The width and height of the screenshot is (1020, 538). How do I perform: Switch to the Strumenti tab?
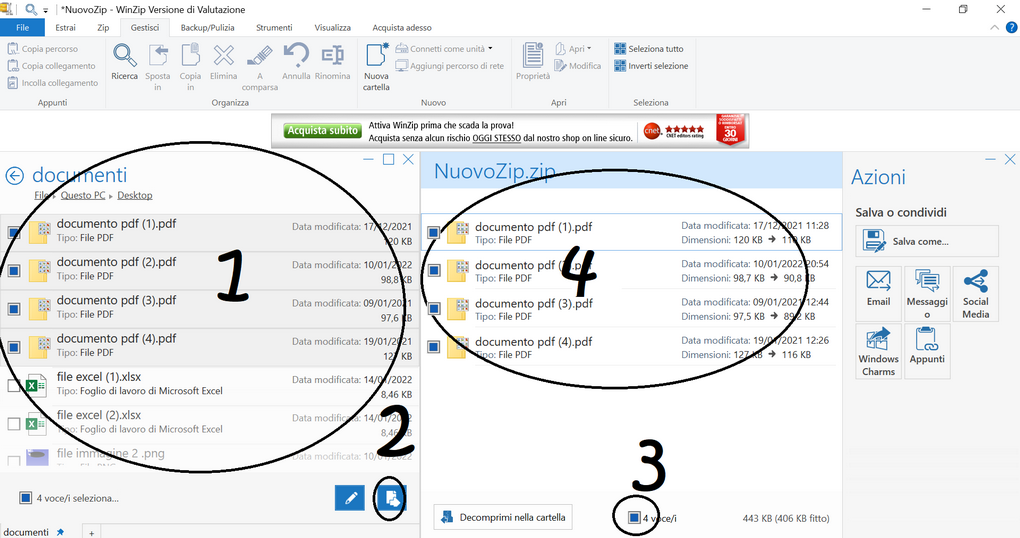point(274,27)
